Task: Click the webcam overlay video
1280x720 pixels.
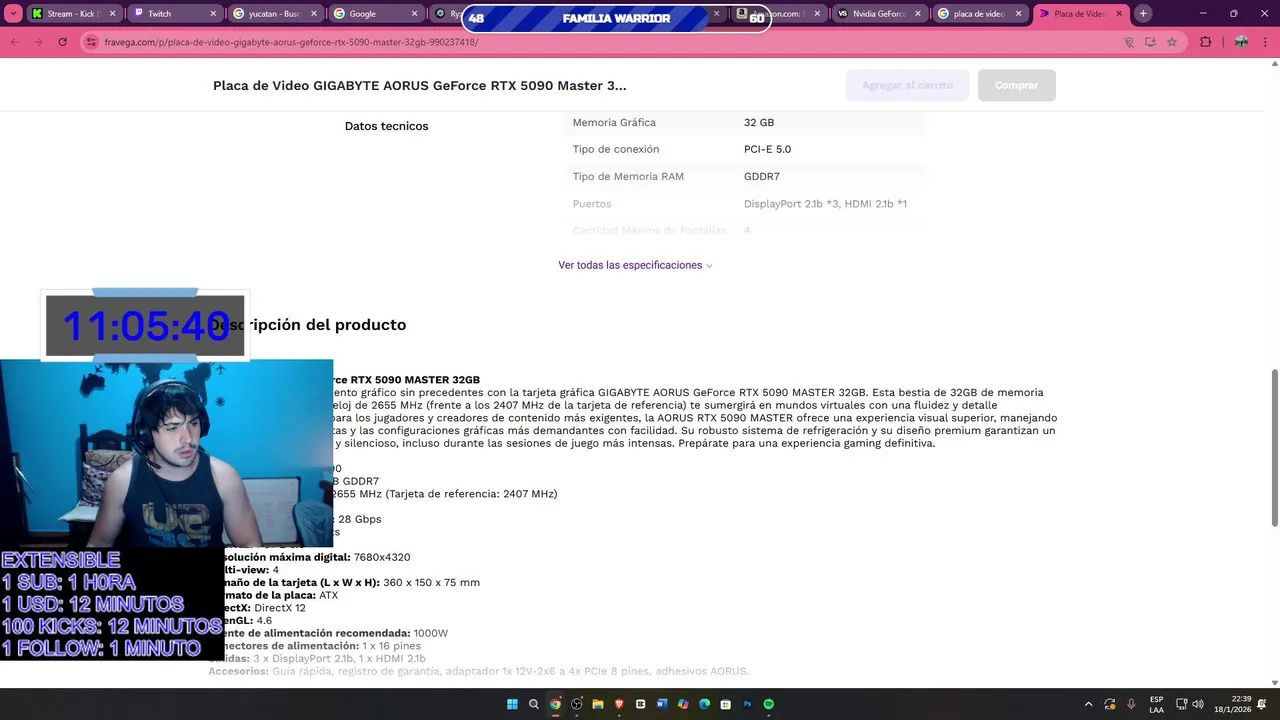Action: coord(166,453)
